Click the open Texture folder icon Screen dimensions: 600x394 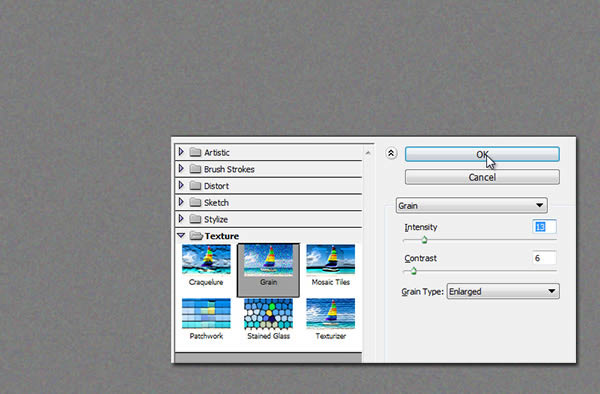[196, 236]
